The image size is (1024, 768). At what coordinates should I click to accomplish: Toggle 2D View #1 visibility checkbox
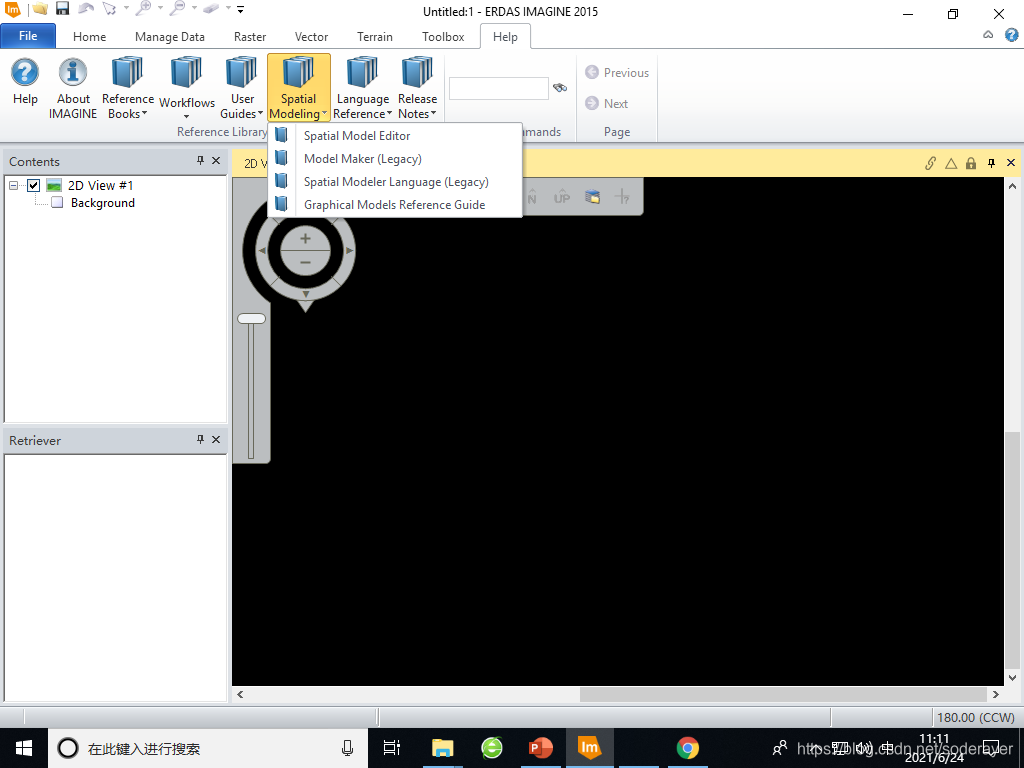pyautogui.click(x=33, y=185)
